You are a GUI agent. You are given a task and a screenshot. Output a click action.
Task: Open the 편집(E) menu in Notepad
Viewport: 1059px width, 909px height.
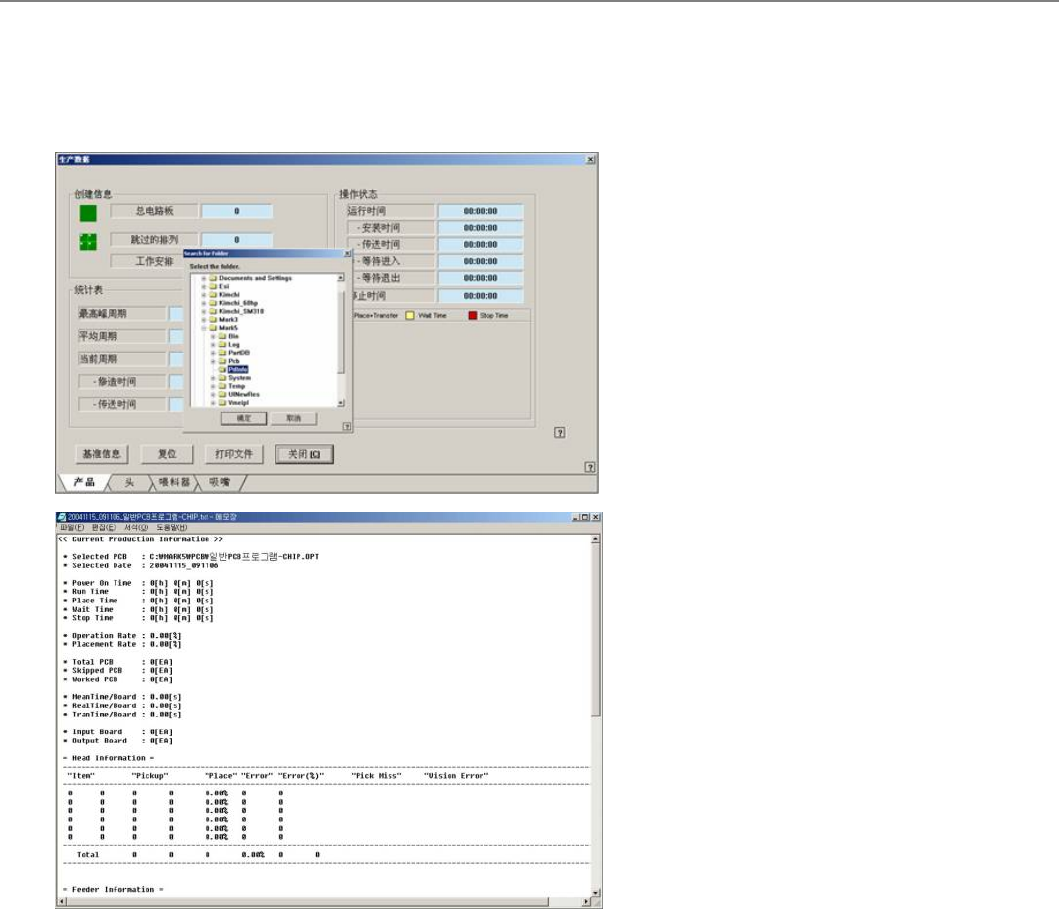103,527
